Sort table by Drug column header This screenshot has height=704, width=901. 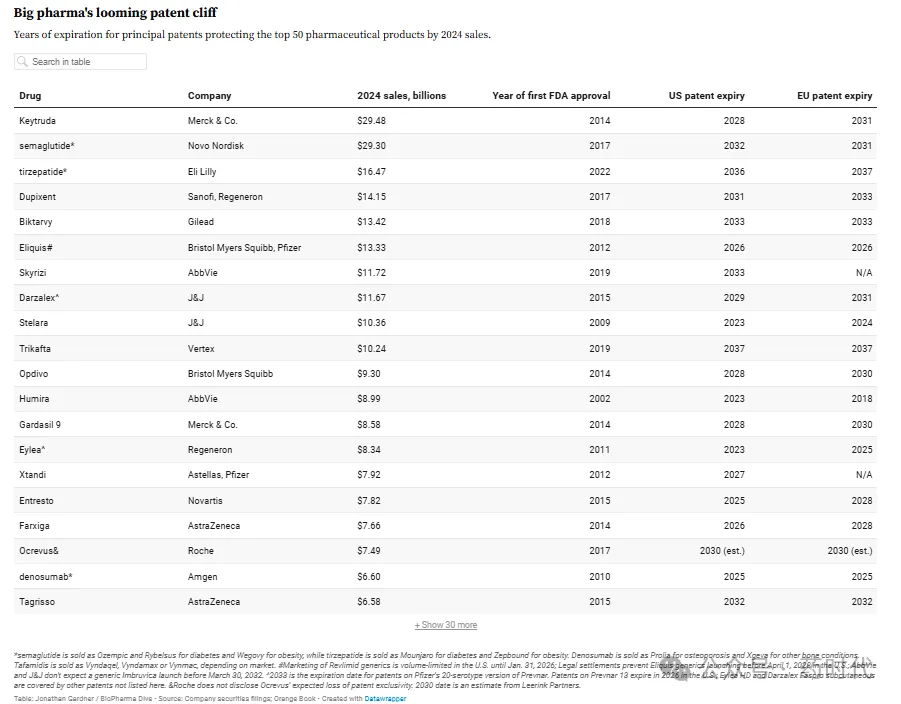tap(30, 96)
